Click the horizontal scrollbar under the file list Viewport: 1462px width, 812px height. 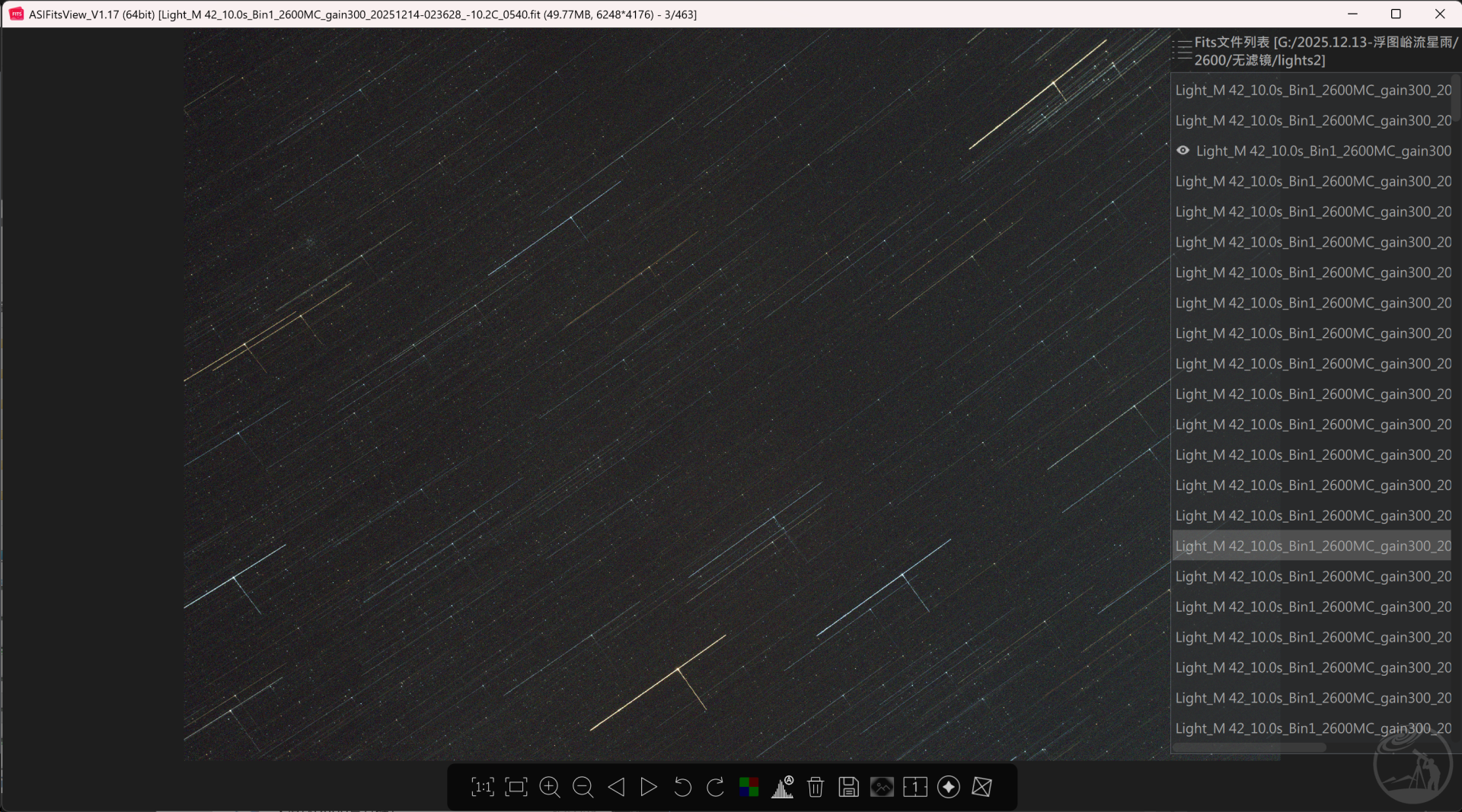click(1249, 748)
